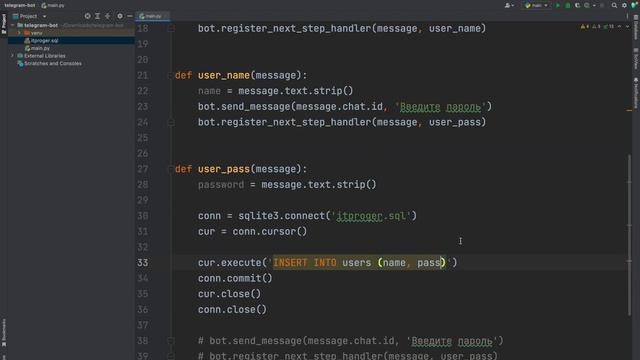The height and width of the screenshot is (360, 640).
Task: Run the main configuration with green play button
Action: point(558,5)
